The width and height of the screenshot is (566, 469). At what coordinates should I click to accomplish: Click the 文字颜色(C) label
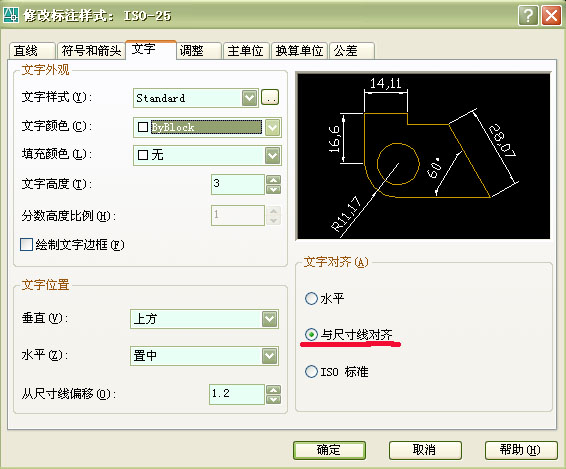57,126
